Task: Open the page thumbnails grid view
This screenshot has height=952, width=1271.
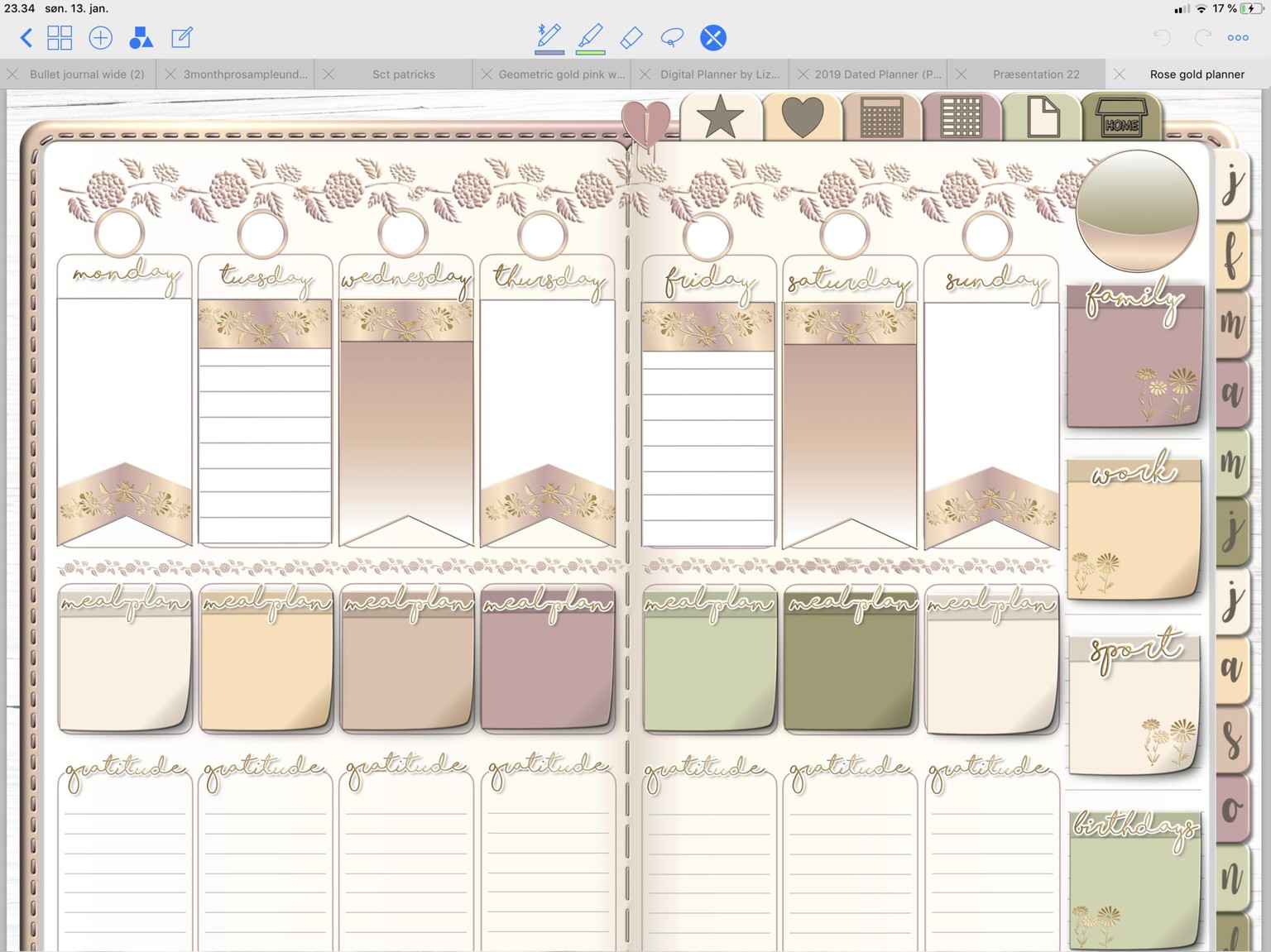Action: 60,38
